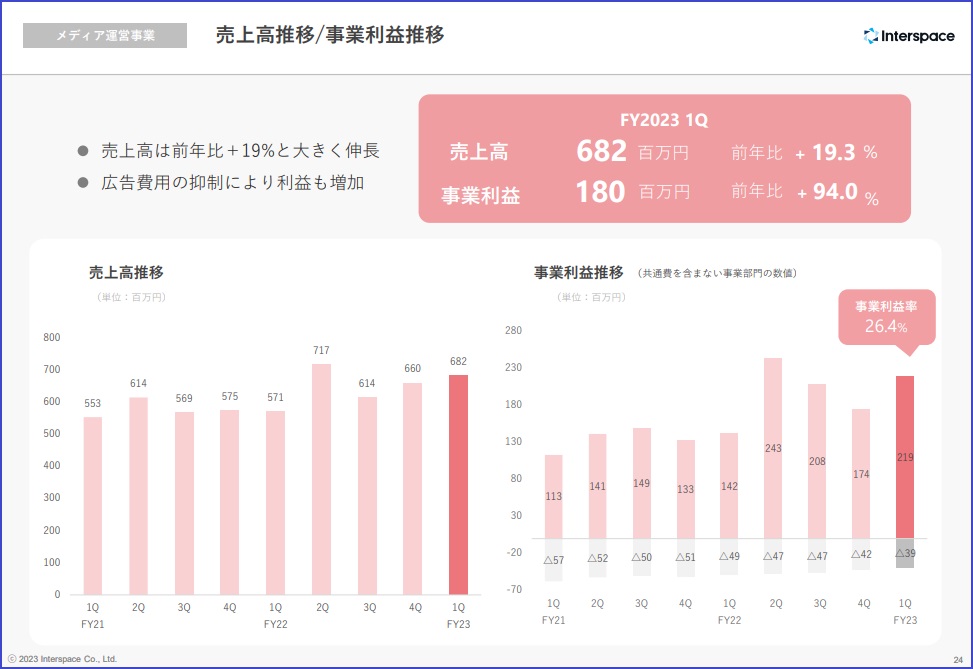Click the 717 bar in the sales chart
This screenshot has width=973, height=669.
(321, 480)
